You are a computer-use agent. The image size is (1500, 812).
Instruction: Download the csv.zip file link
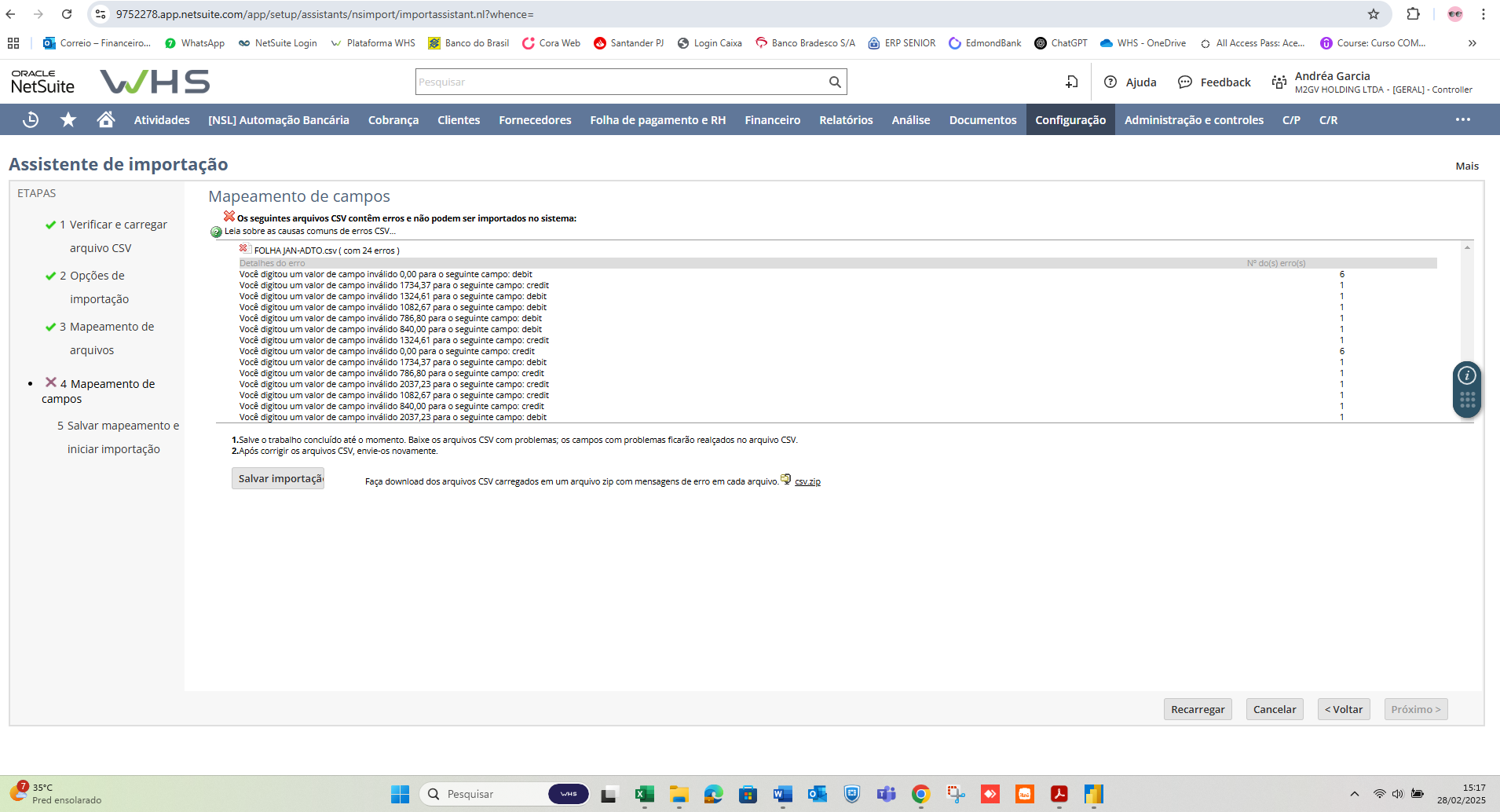coord(807,481)
